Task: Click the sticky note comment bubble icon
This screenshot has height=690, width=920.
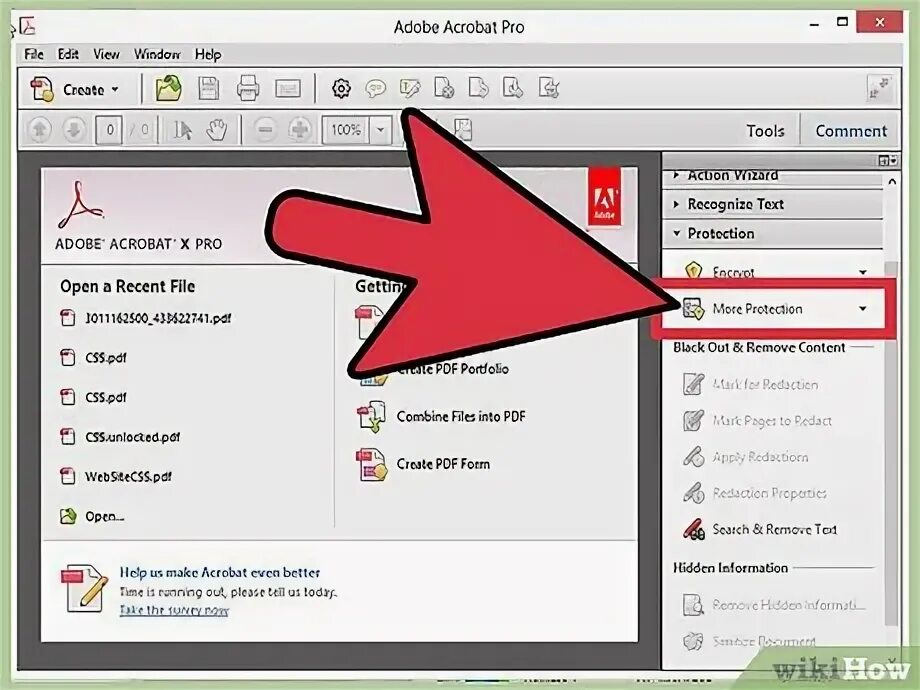Action: [375, 89]
